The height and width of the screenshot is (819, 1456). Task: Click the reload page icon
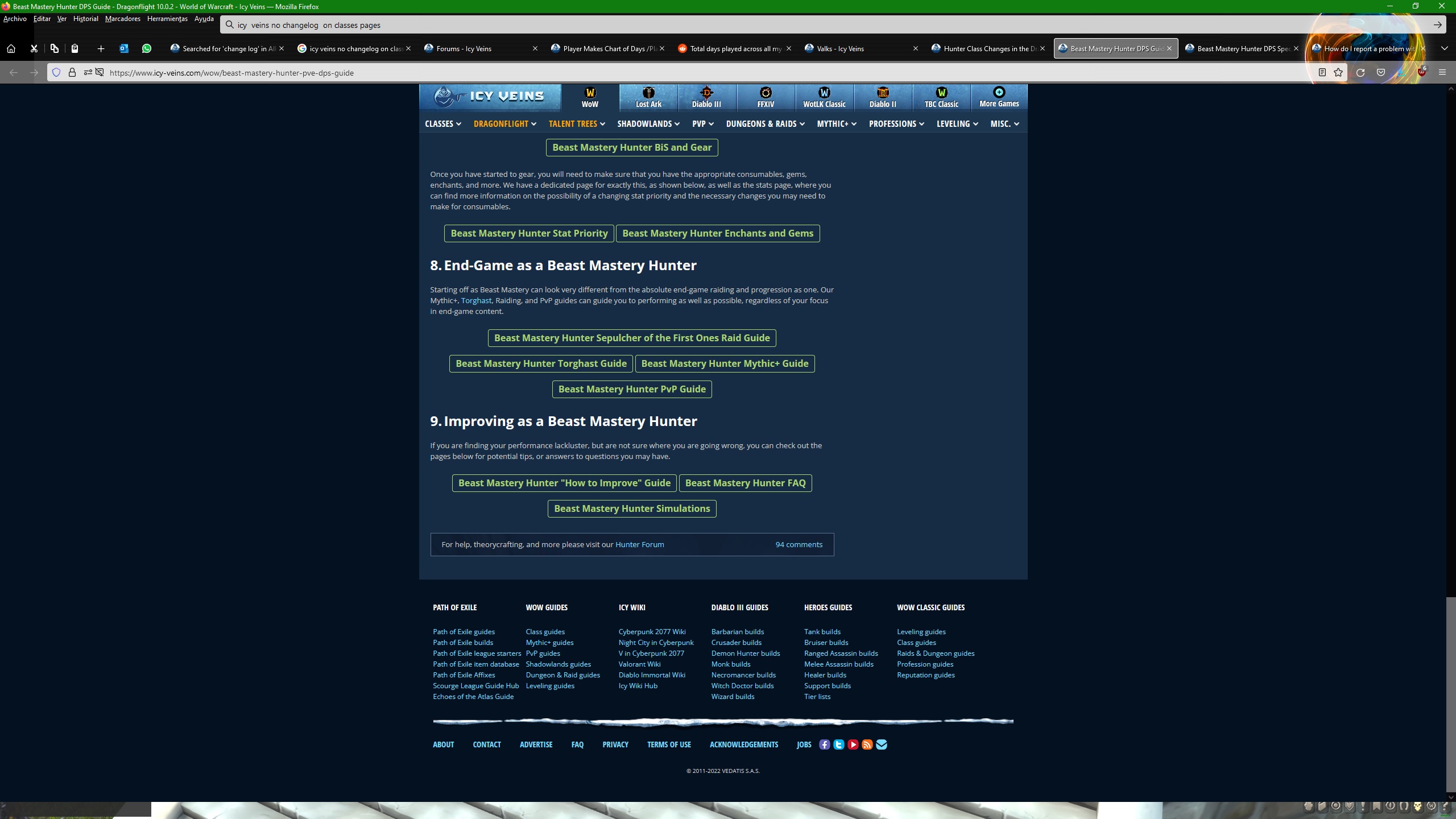[x=1360, y=72]
